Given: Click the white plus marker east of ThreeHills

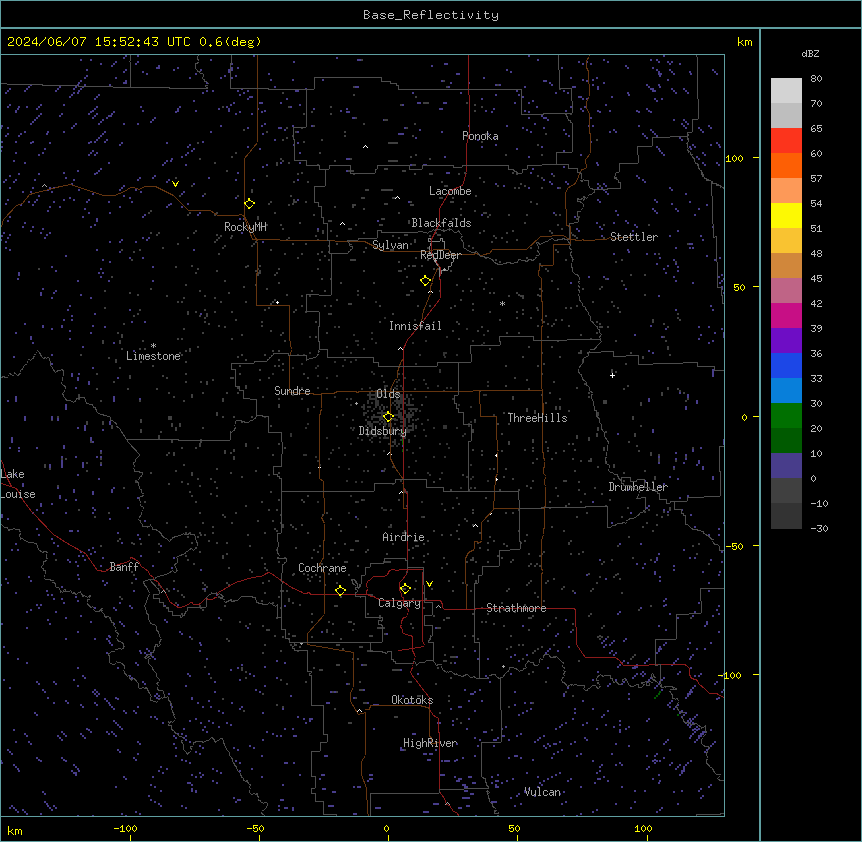Looking at the screenshot, I should click(x=612, y=375).
